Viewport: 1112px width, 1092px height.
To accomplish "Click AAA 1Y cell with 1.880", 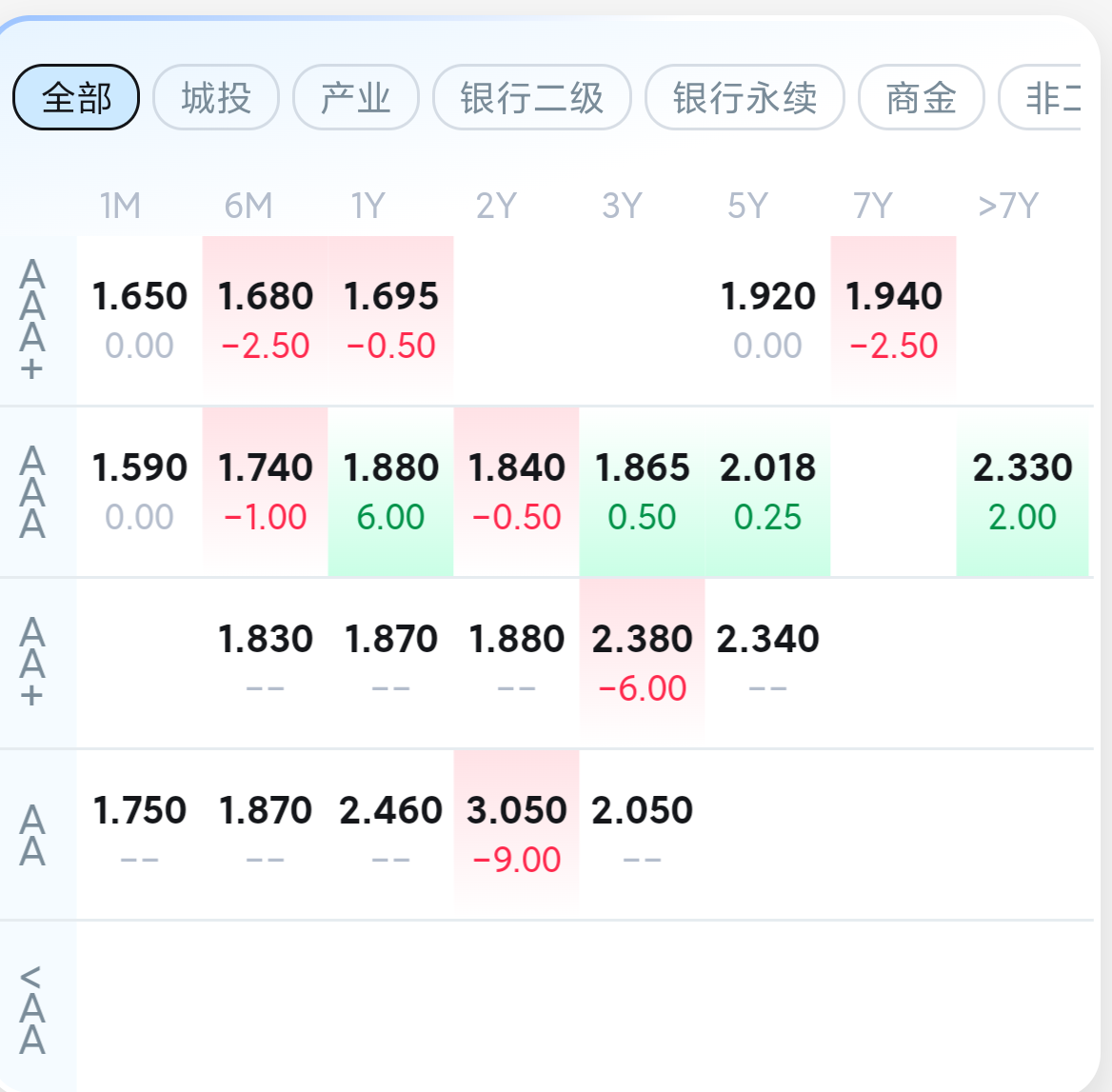I will pos(391,490).
